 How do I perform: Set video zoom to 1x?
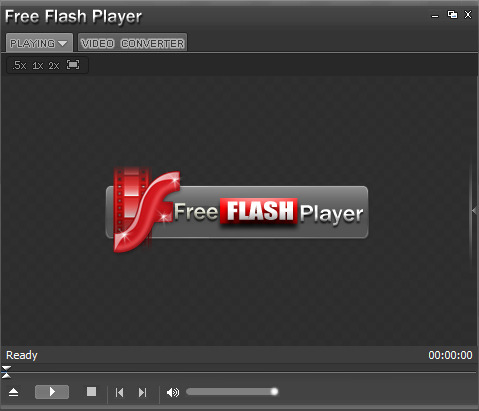38,65
